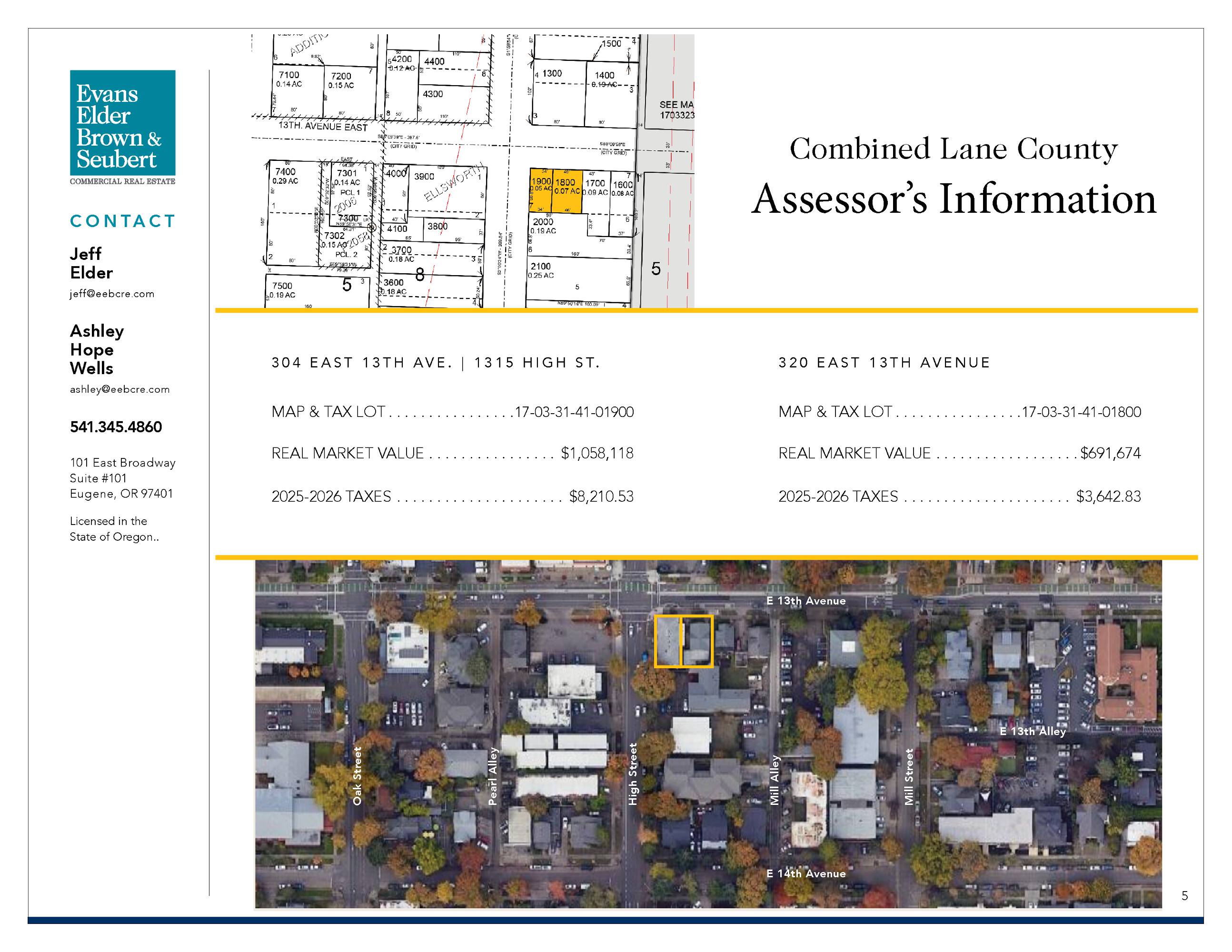Click the Evans Elder Brown & Seubert logo
The height and width of the screenshot is (952, 1232).
click(x=122, y=127)
